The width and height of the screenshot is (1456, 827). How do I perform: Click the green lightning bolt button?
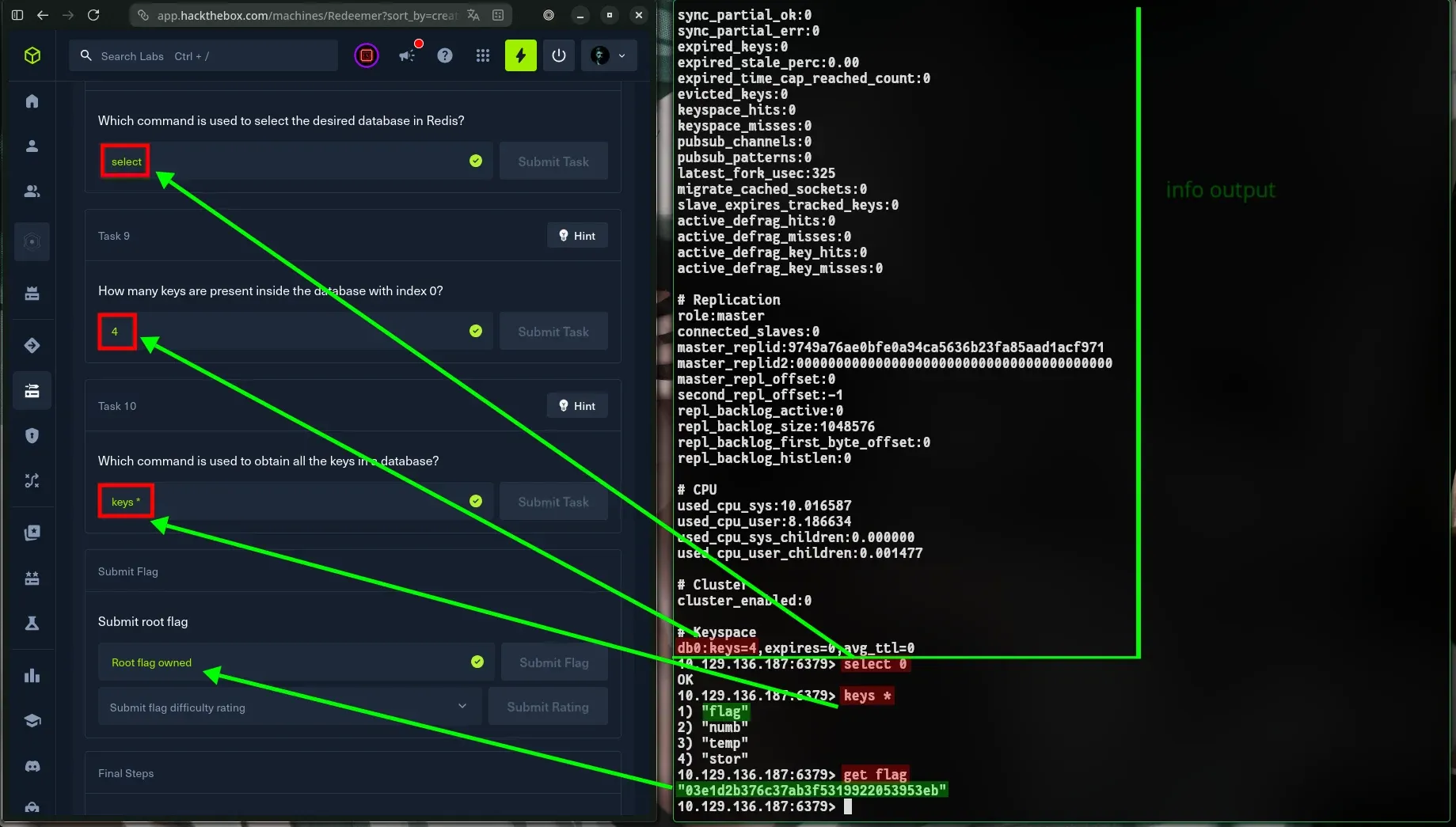pos(521,55)
